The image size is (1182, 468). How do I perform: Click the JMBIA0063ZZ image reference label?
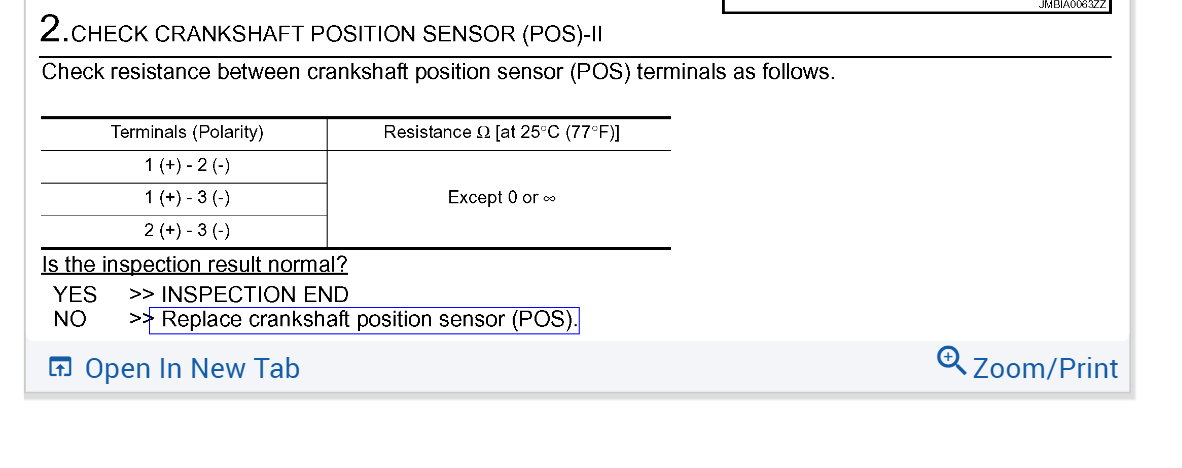[x=1071, y=4]
